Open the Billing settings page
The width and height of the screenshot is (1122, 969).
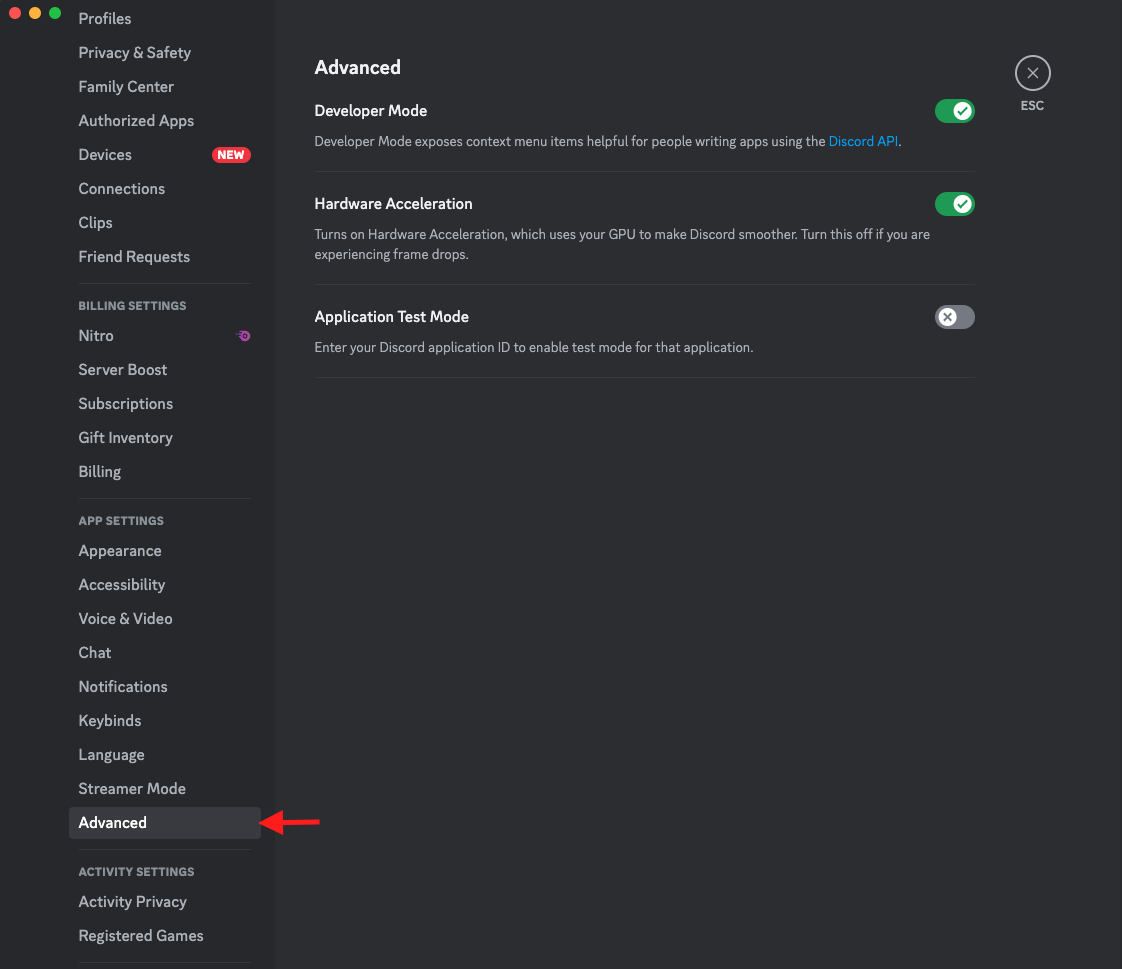coord(99,471)
